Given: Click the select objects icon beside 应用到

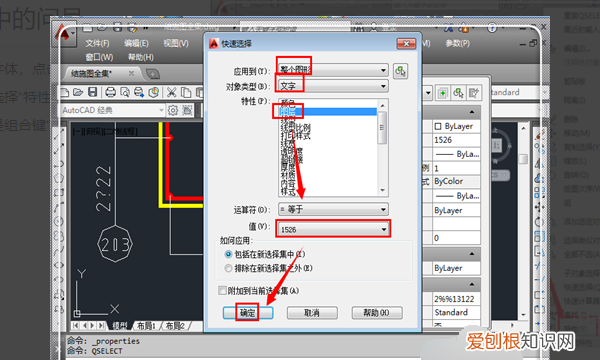Looking at the screenshot, I should 400,71.
